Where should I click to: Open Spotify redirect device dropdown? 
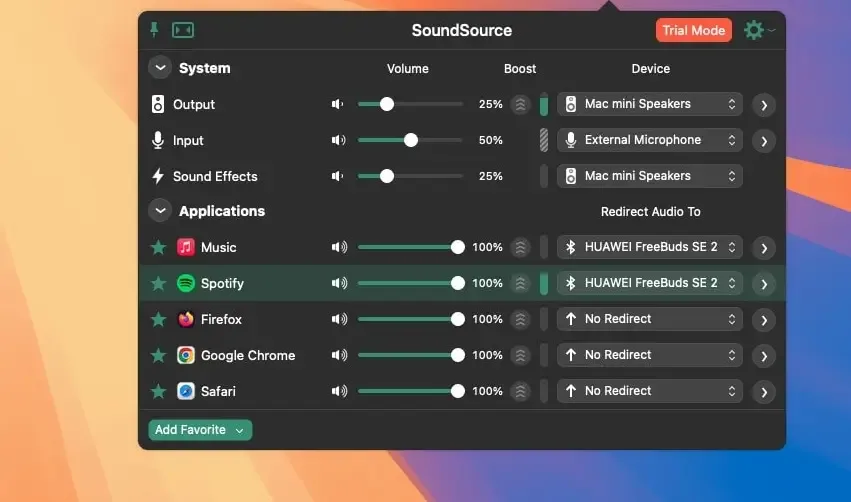[x=650, y=283]
